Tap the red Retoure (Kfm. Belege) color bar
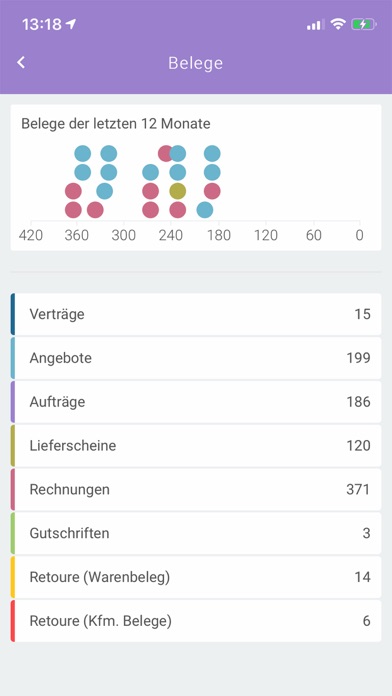The width and height of the screenshot is (392, 696). click(13, 621)
